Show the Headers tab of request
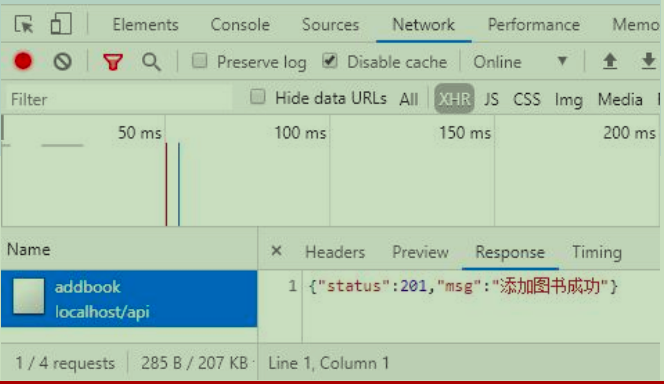Screen dimensions: 664x384 (335, 252)
